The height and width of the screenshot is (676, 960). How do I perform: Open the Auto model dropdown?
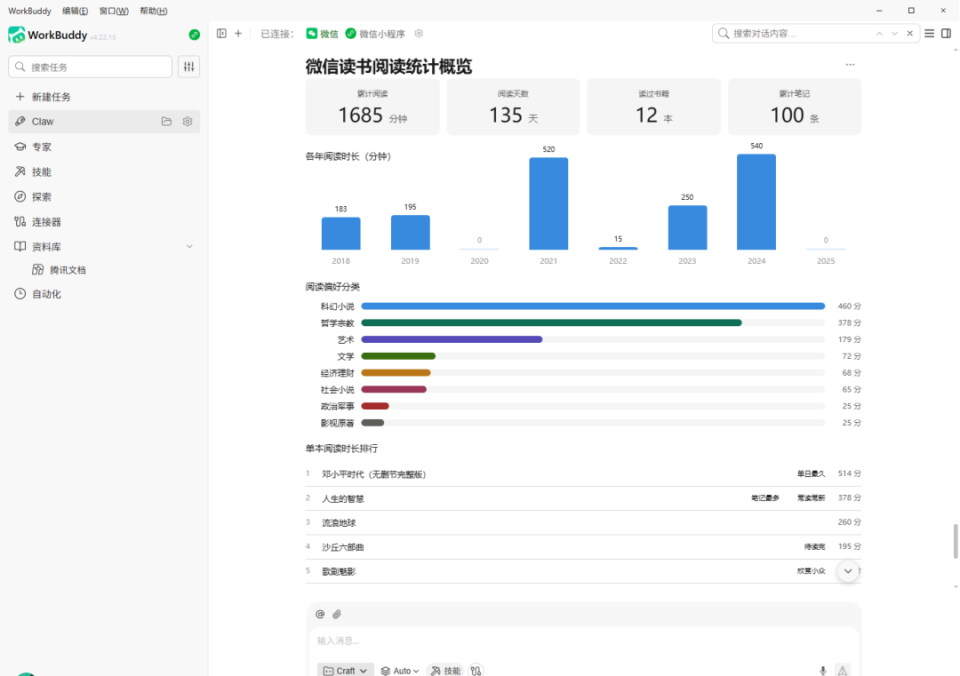click(x=400, y=670)
